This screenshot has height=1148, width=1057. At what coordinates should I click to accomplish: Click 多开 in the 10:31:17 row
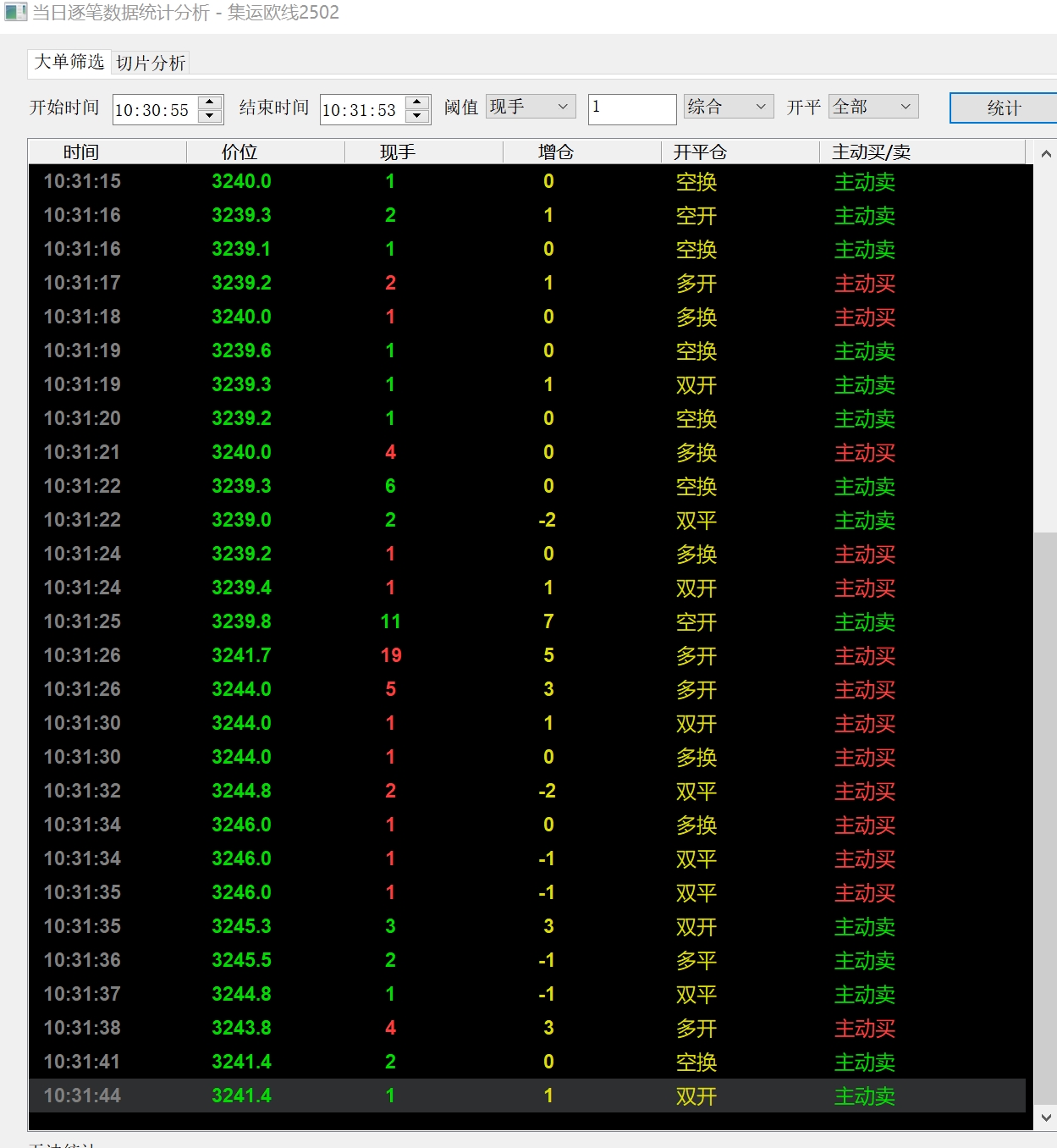point(696,284)
